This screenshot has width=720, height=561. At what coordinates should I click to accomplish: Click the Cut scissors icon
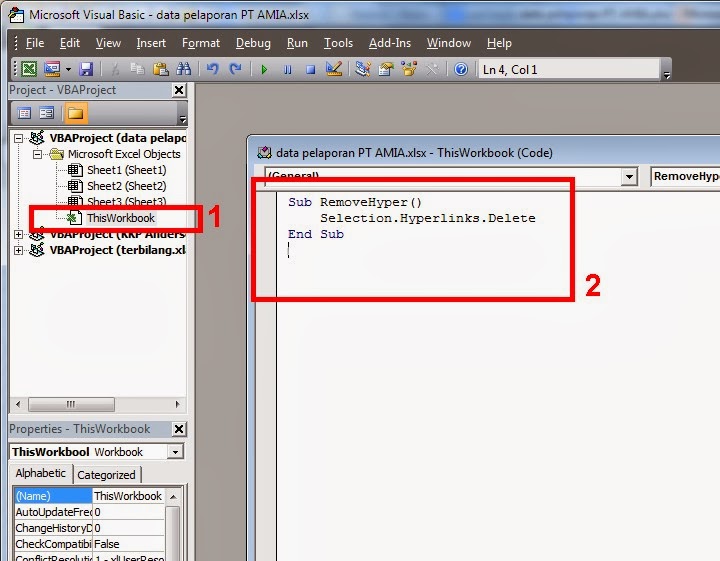[115, 69]
